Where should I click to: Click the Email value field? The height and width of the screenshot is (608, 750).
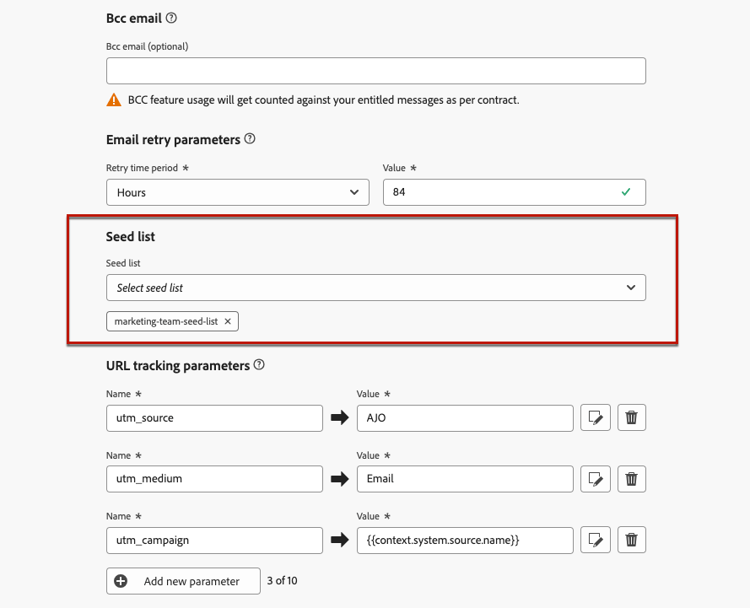465,479
